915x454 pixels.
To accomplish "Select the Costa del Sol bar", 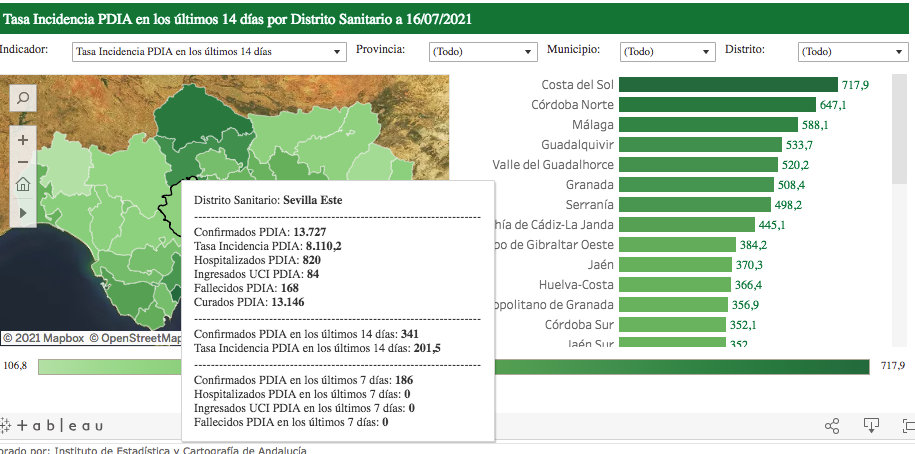I will point(727,85).
